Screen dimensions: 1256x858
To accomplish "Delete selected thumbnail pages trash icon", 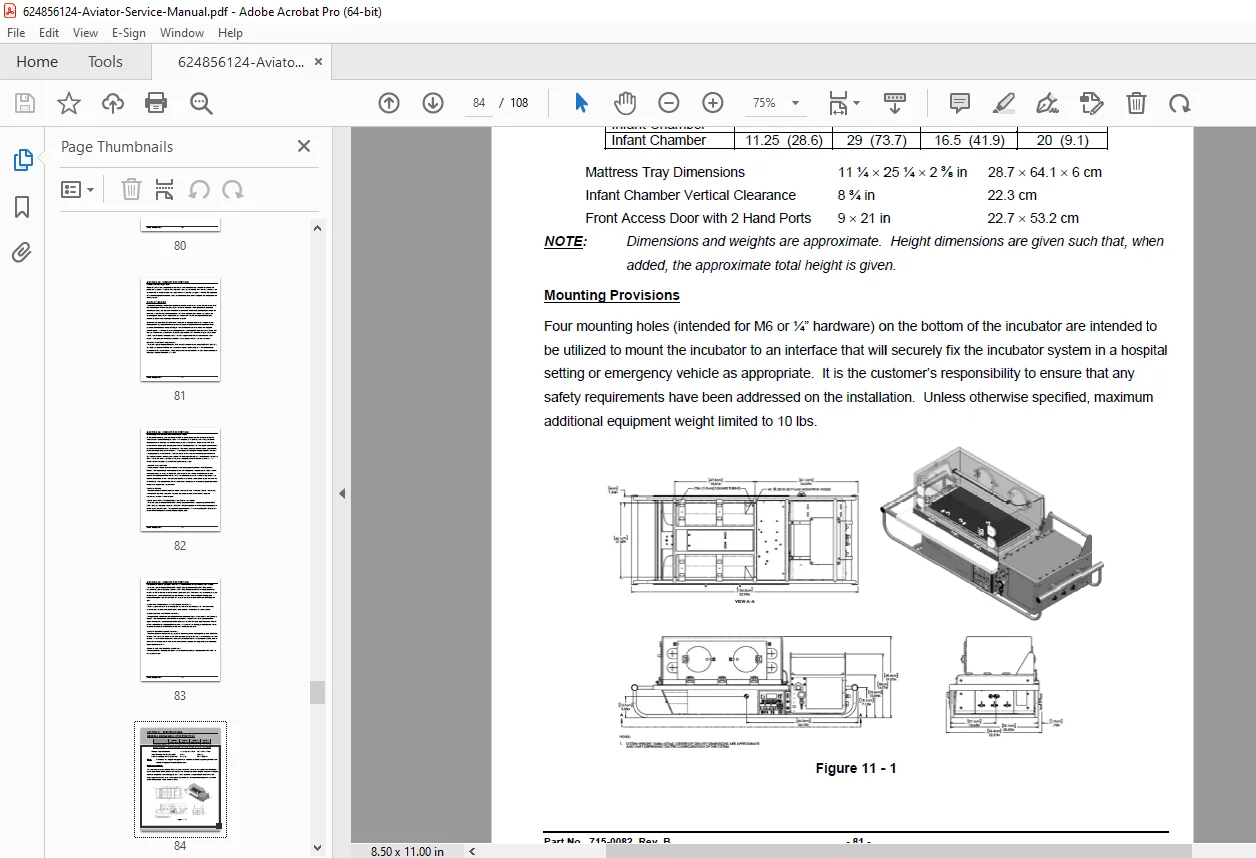I will click(131, 189).
